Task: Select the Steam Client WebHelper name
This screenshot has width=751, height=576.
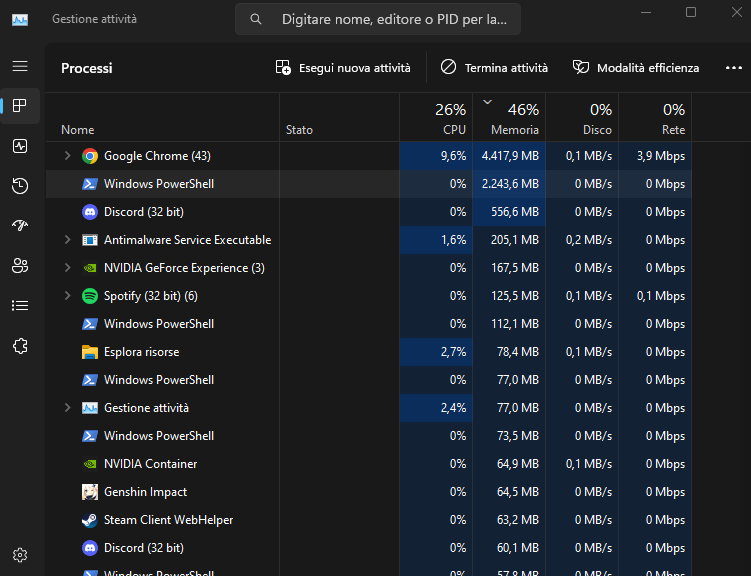Action: tap(168, 520)
